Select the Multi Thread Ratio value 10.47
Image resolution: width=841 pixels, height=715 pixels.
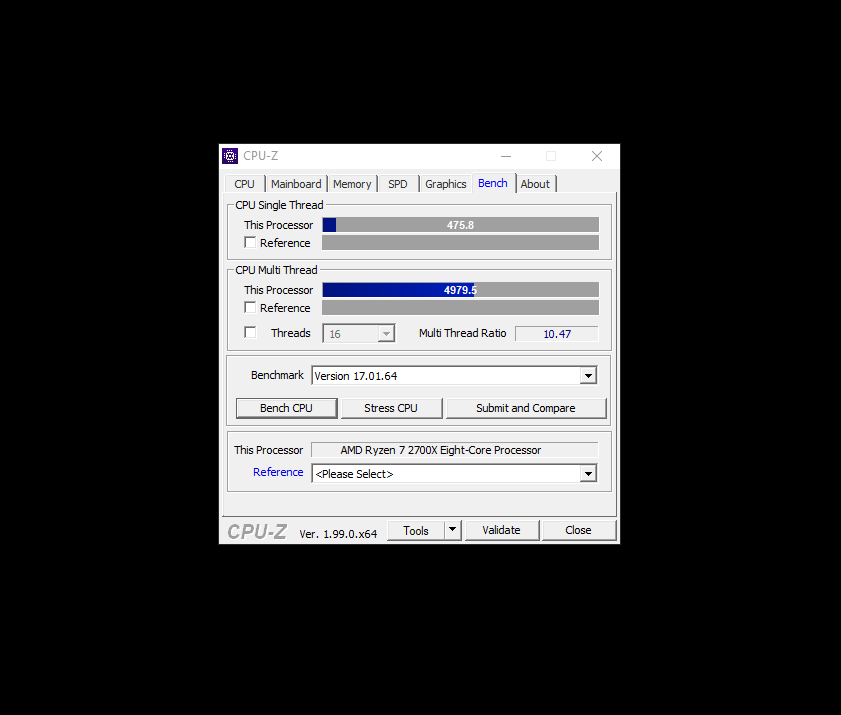[557, 334]
